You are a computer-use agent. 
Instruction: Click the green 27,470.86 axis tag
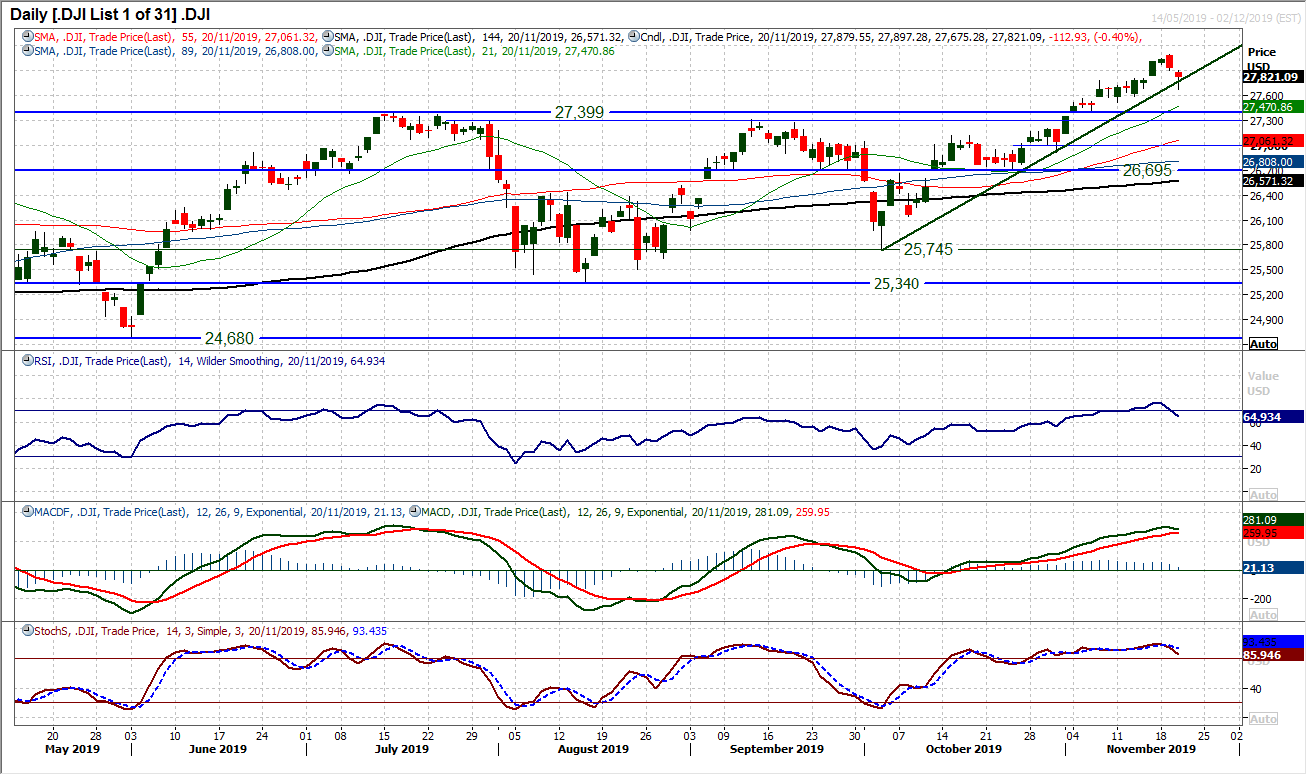pyautogui.click(x=1271, y=106)
